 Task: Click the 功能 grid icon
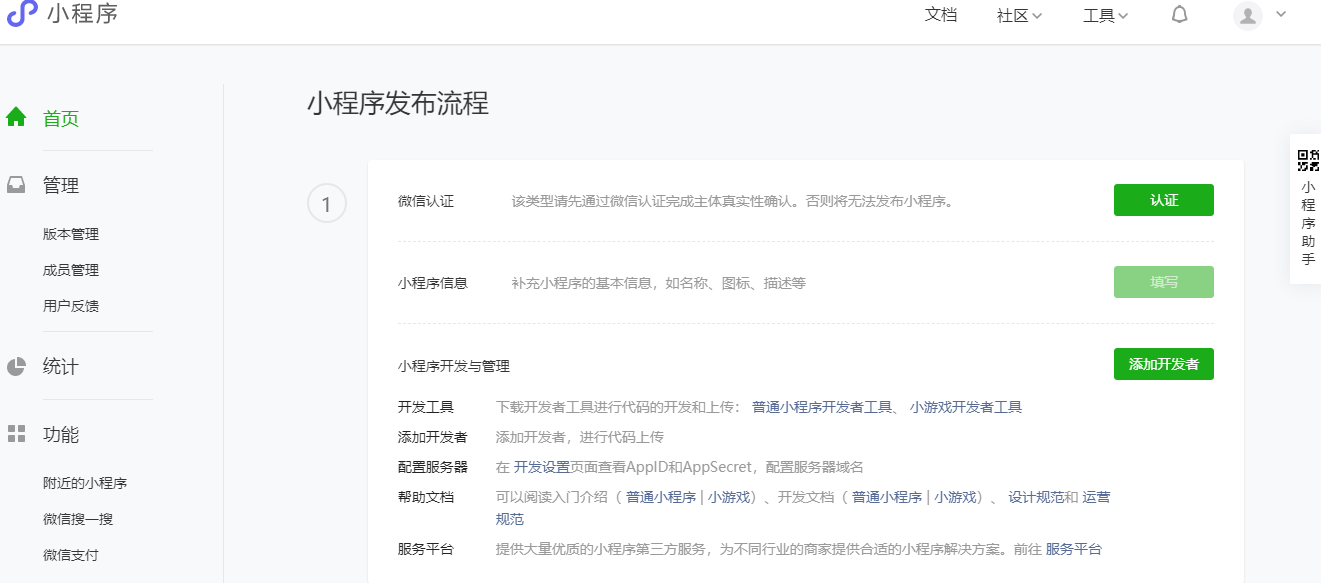tap(16, 434)
